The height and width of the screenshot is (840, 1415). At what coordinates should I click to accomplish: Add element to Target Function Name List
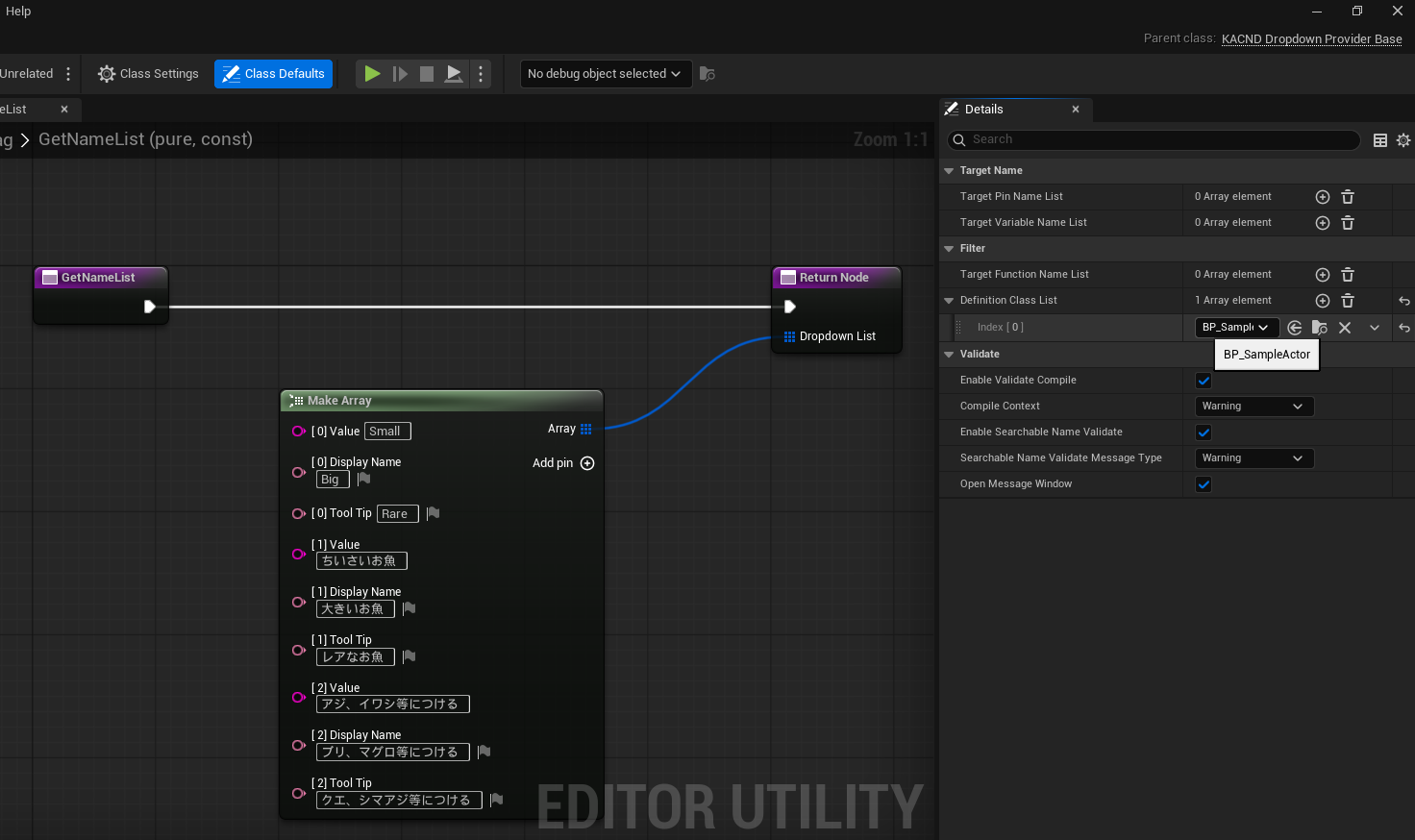tap(1322, 275)
